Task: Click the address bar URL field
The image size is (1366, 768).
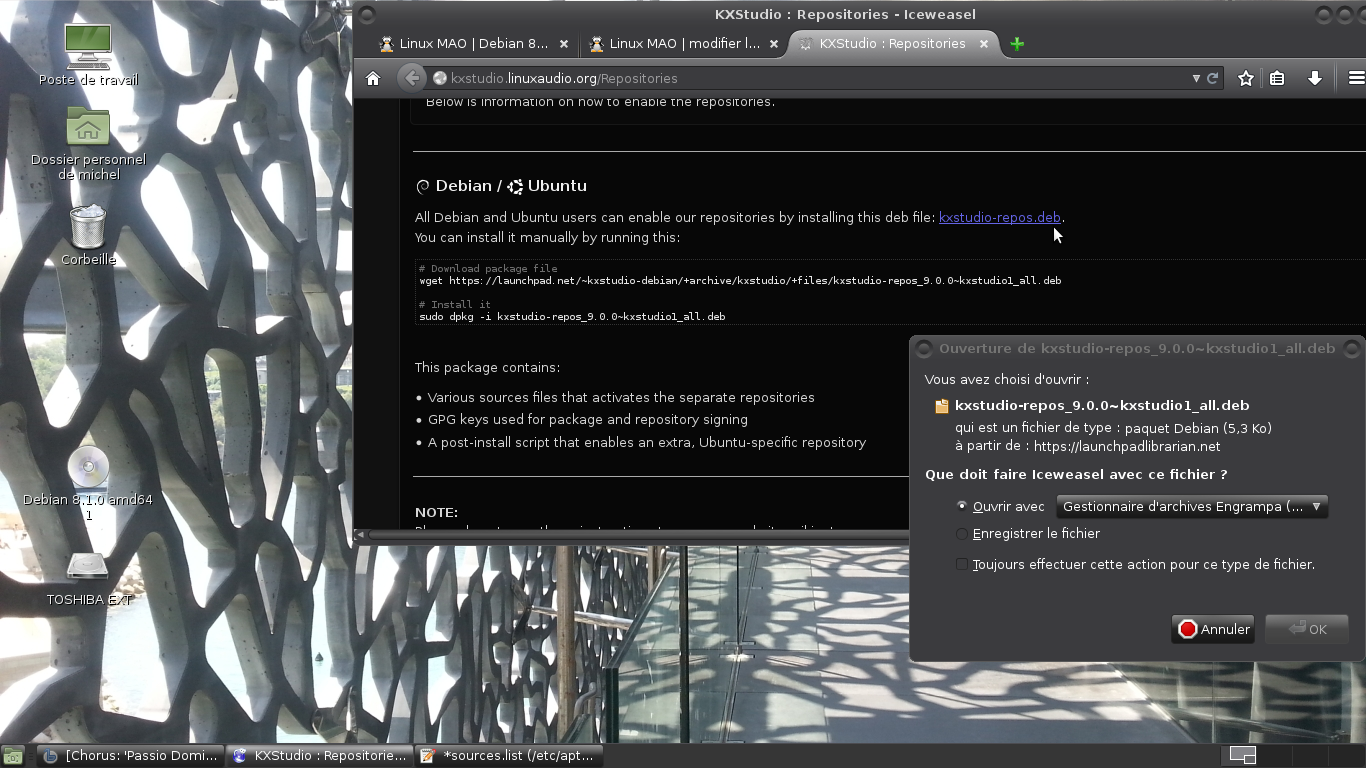Action: pyautogui.click(x=820, y=78)
